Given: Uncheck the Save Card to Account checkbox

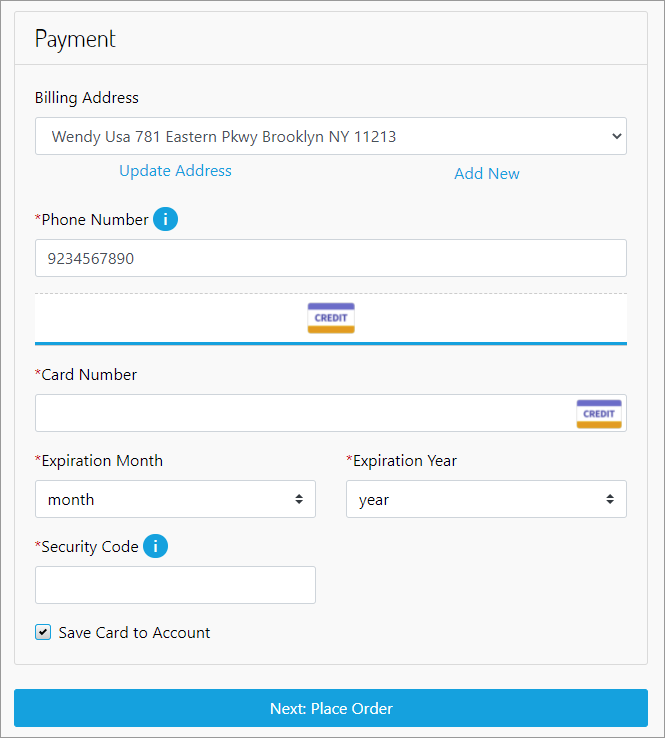Looking at the screenshot, I should point(43,632).
